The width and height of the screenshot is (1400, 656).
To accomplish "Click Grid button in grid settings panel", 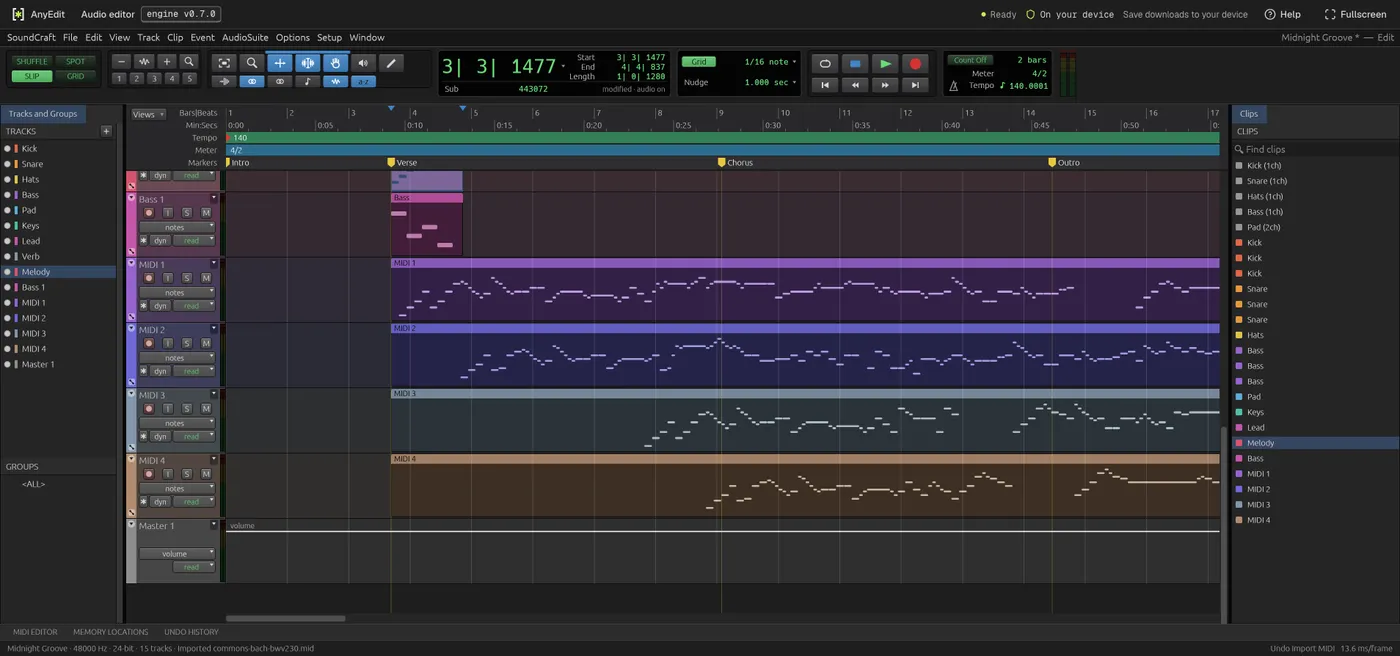I will click(700, 62).
